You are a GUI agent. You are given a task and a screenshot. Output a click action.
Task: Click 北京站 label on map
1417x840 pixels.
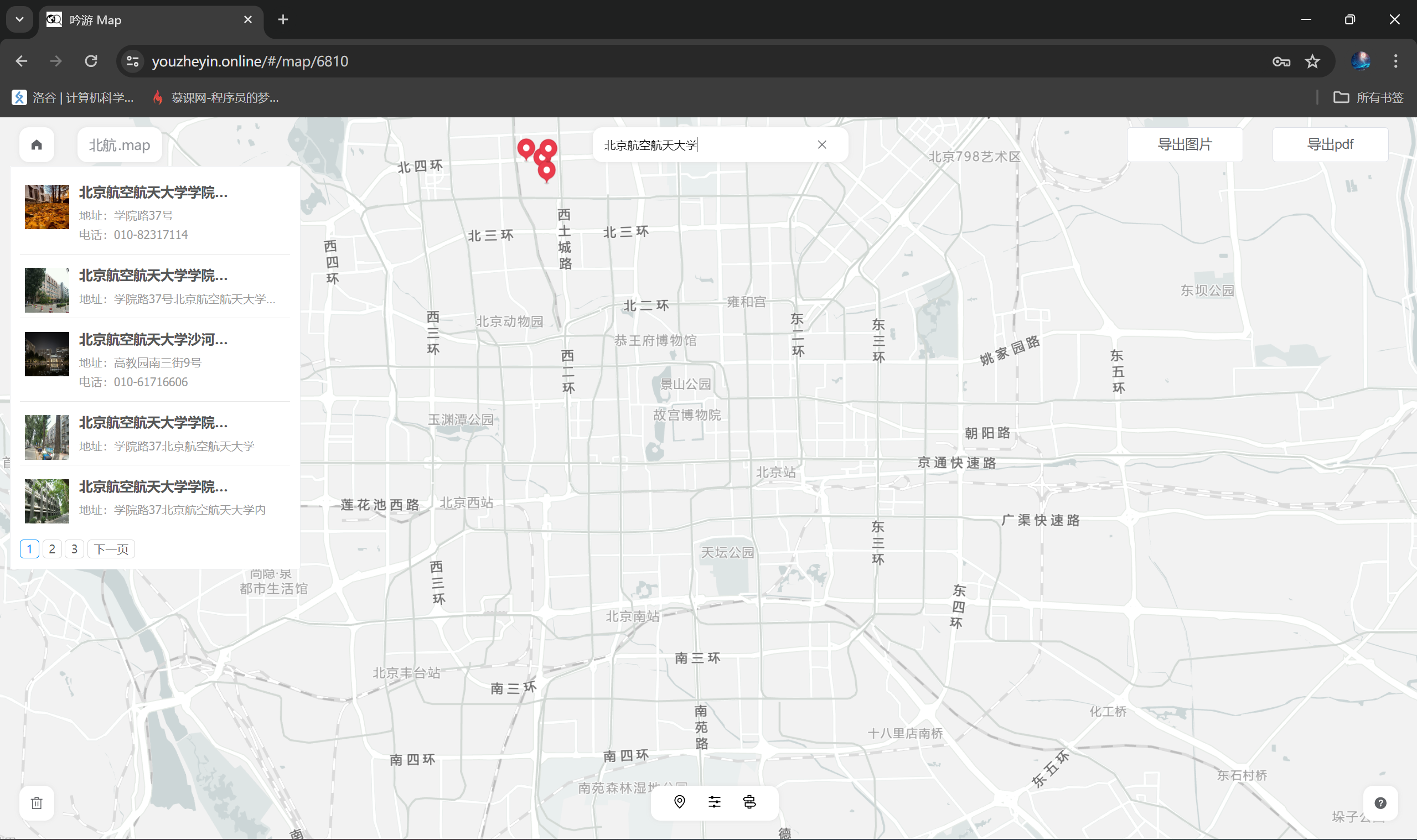pyautogui.click(x=775, y=472)
